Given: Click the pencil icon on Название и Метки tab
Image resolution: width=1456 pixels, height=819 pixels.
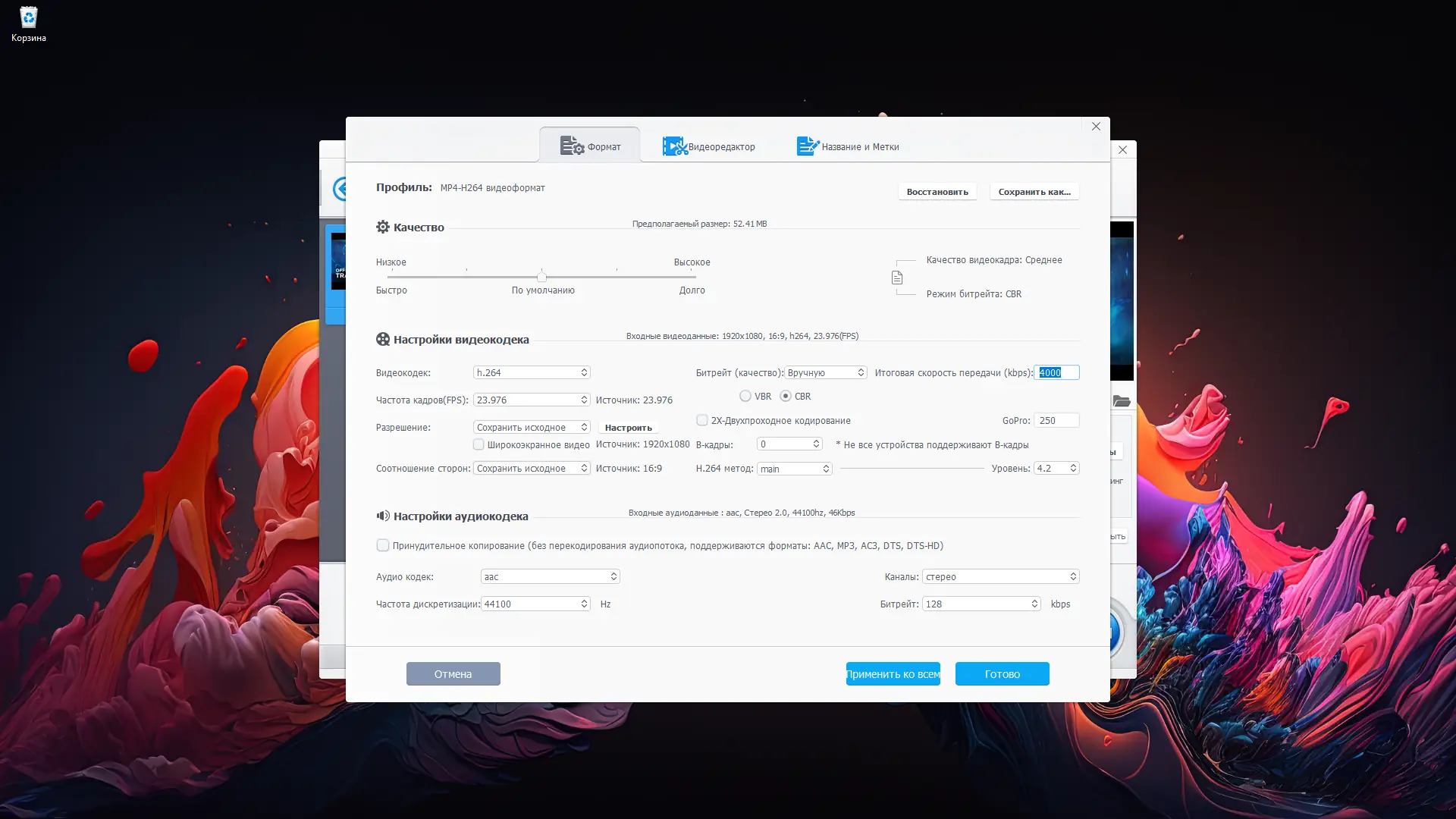Looking at the screenshot, I should [x=806, y=146].
